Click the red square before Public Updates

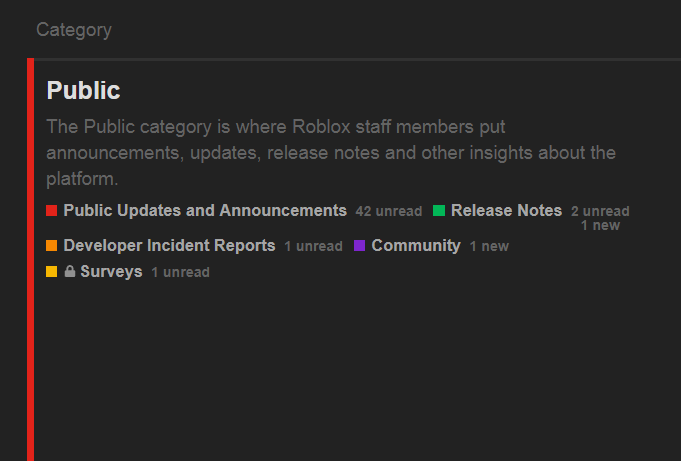[52, 211]
